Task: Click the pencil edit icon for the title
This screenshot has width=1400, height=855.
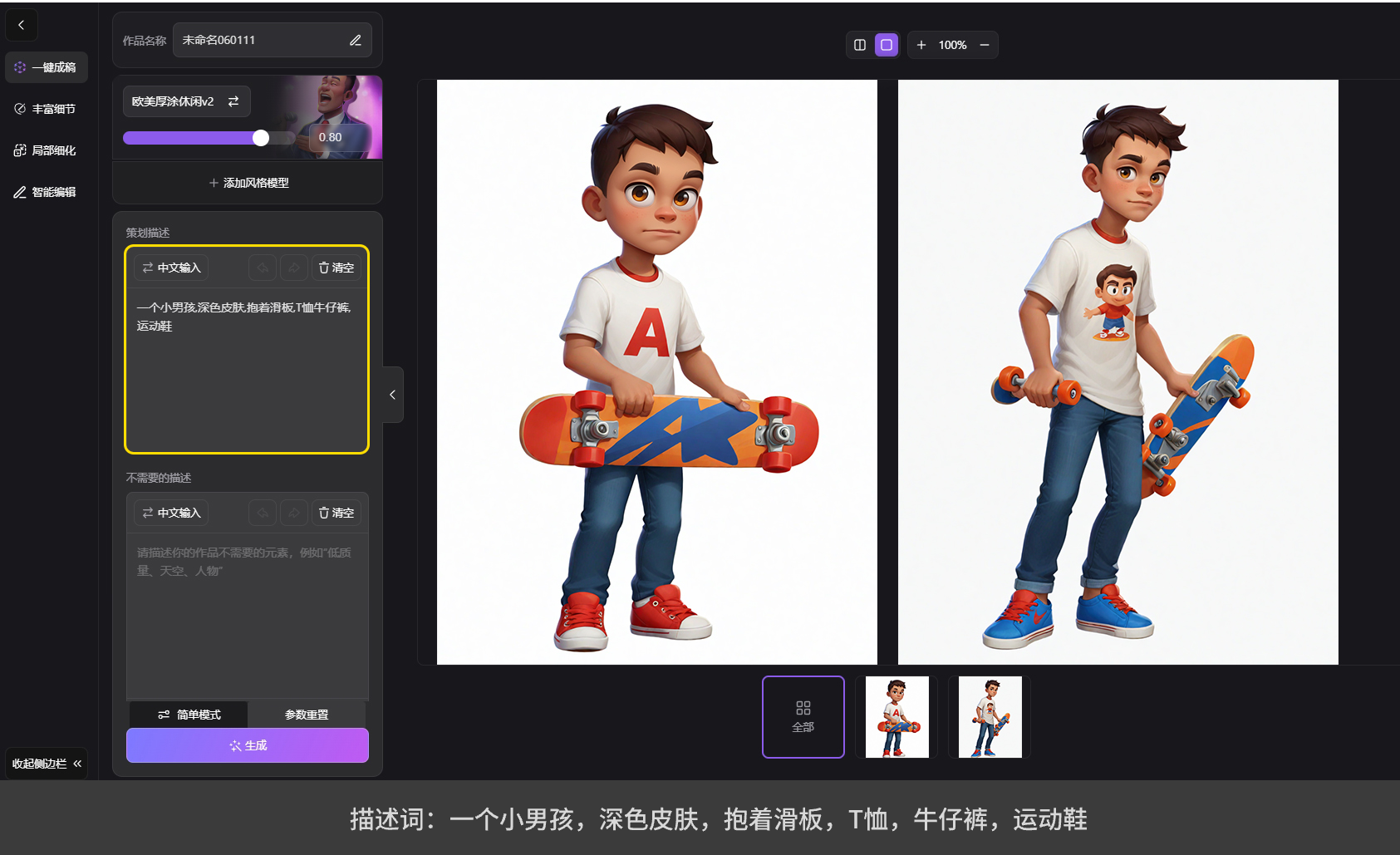Action: tap(355, 40)
